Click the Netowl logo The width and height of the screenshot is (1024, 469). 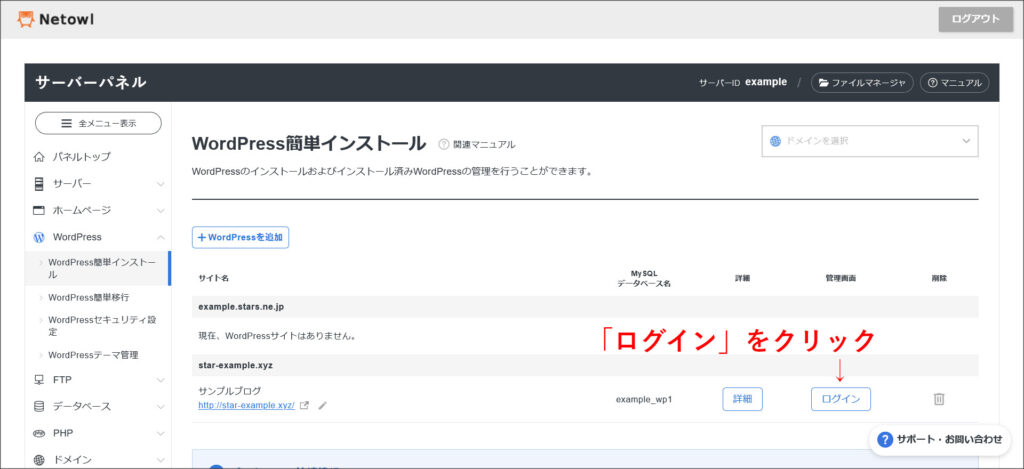56,20
